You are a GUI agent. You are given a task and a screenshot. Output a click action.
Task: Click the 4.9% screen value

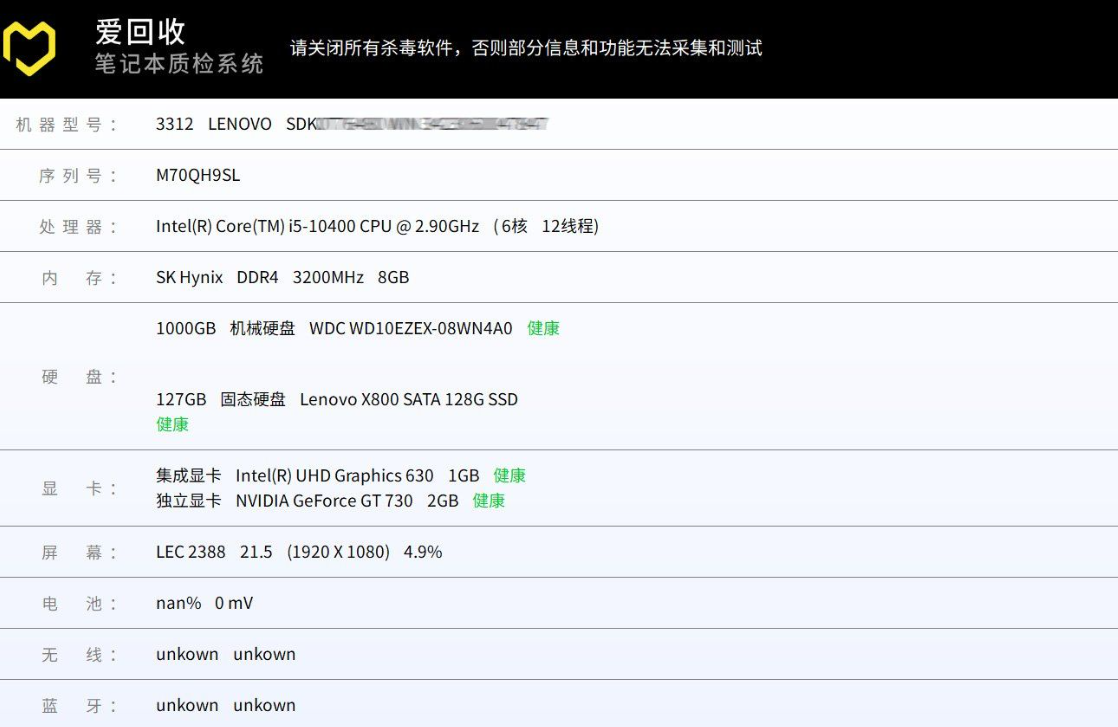(423, 552)
